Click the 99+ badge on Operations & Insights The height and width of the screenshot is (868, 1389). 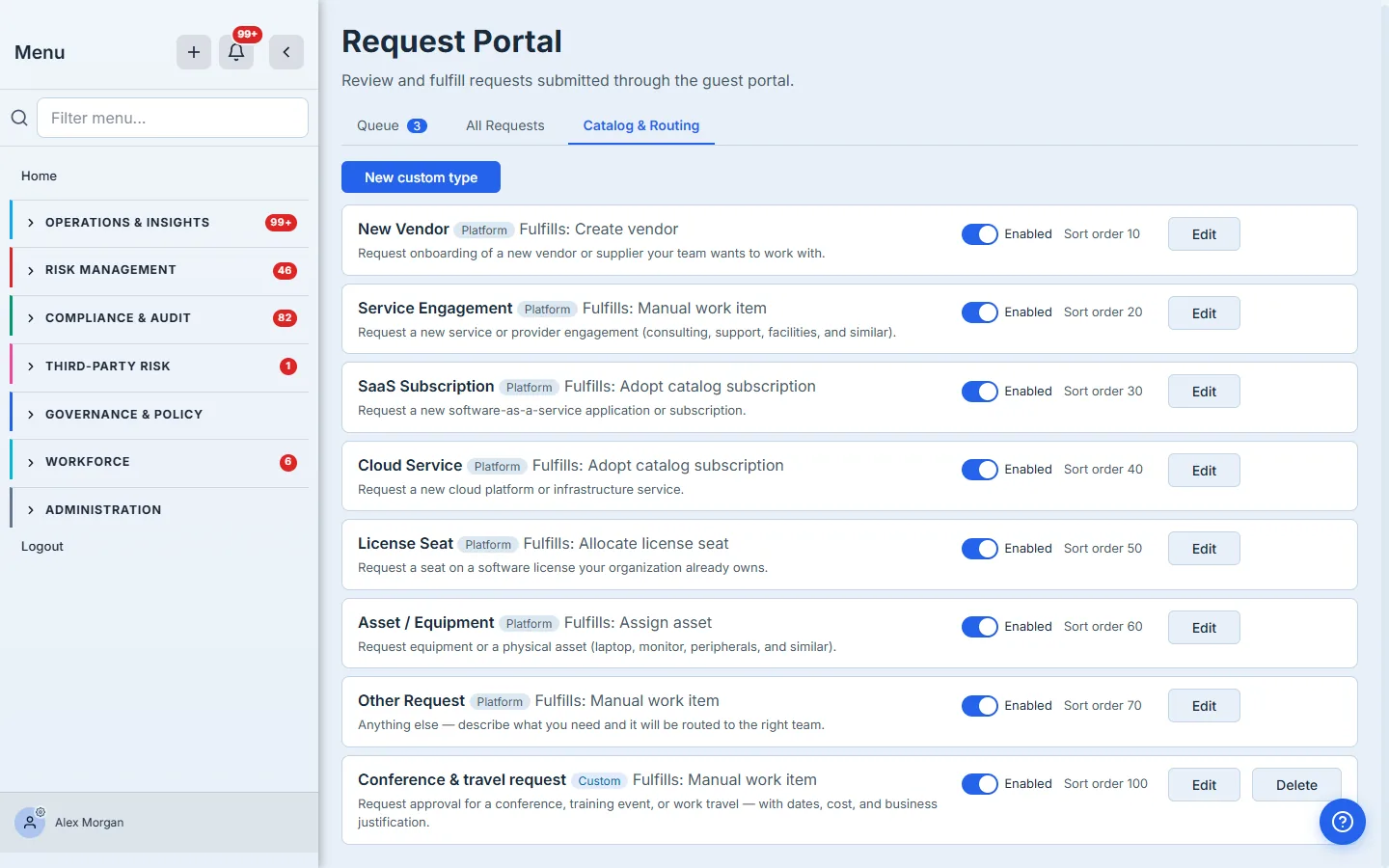pos(281,223)
